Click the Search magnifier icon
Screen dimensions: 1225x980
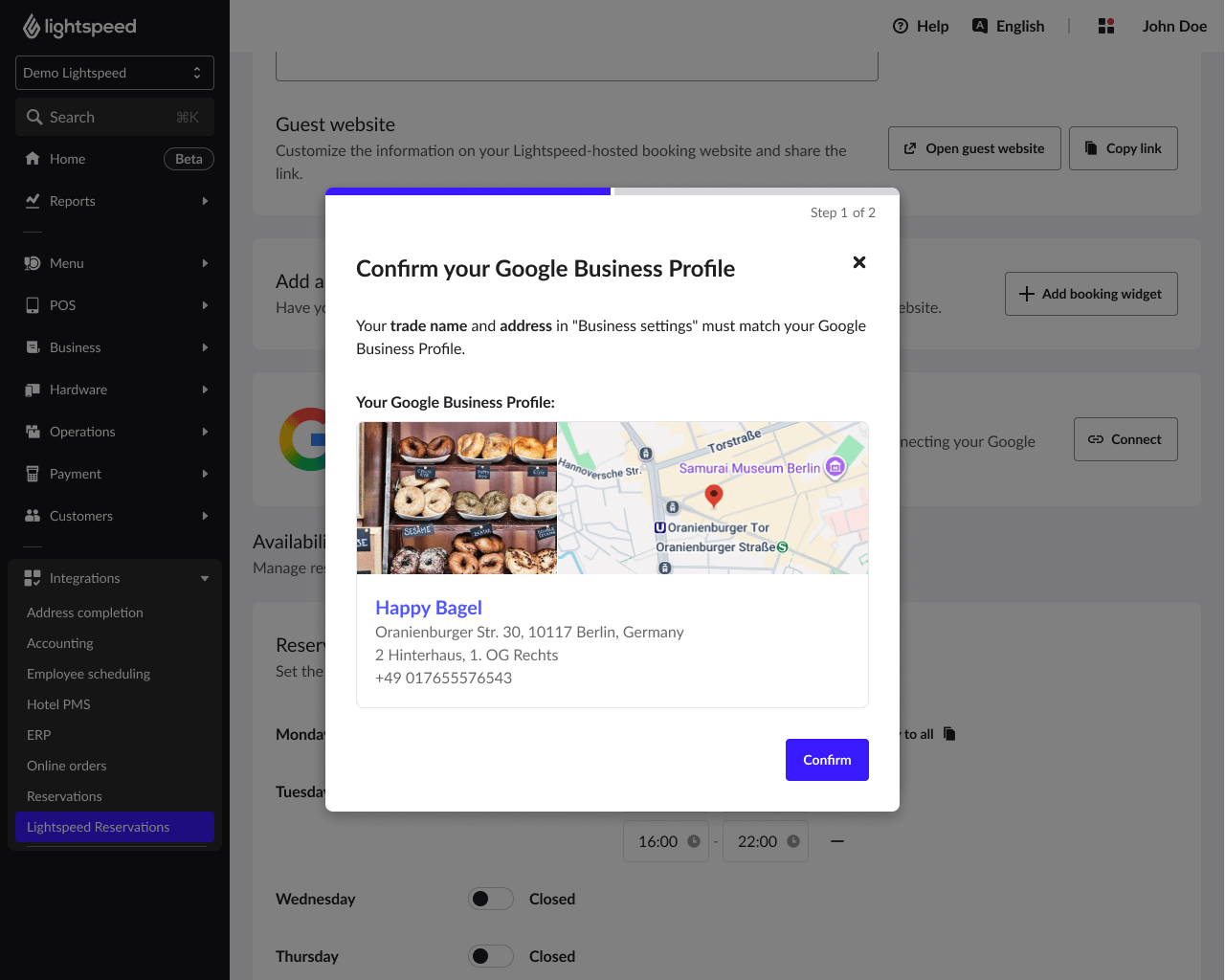(x=34, y=117)
